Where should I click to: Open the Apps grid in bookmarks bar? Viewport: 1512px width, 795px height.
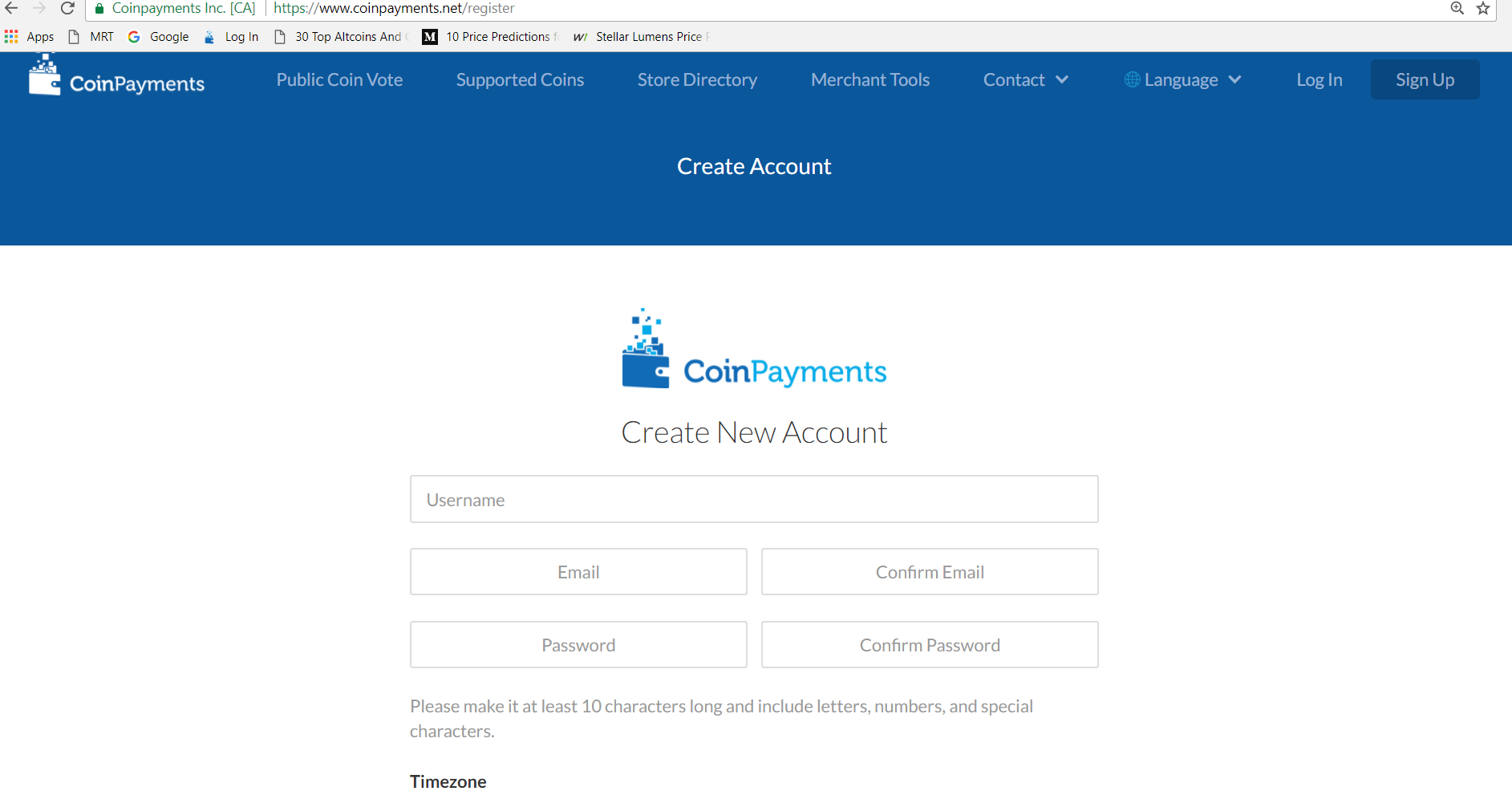coord(29,37)
